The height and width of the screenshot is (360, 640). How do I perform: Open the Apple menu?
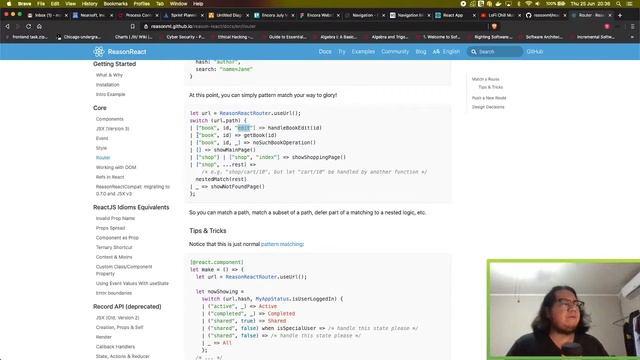click(x=9, y=4)
